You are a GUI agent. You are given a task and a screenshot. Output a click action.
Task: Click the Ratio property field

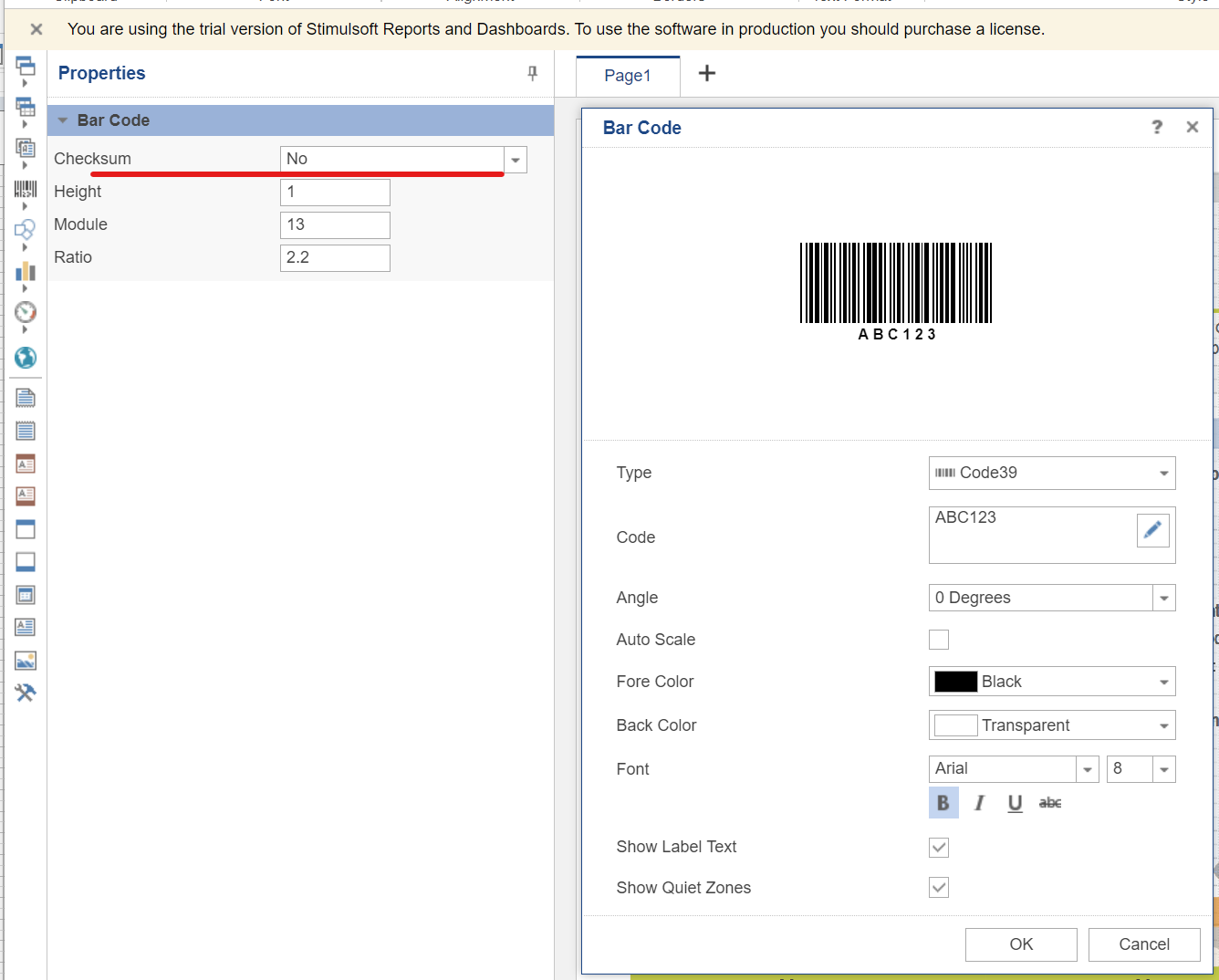click(335, 258)
